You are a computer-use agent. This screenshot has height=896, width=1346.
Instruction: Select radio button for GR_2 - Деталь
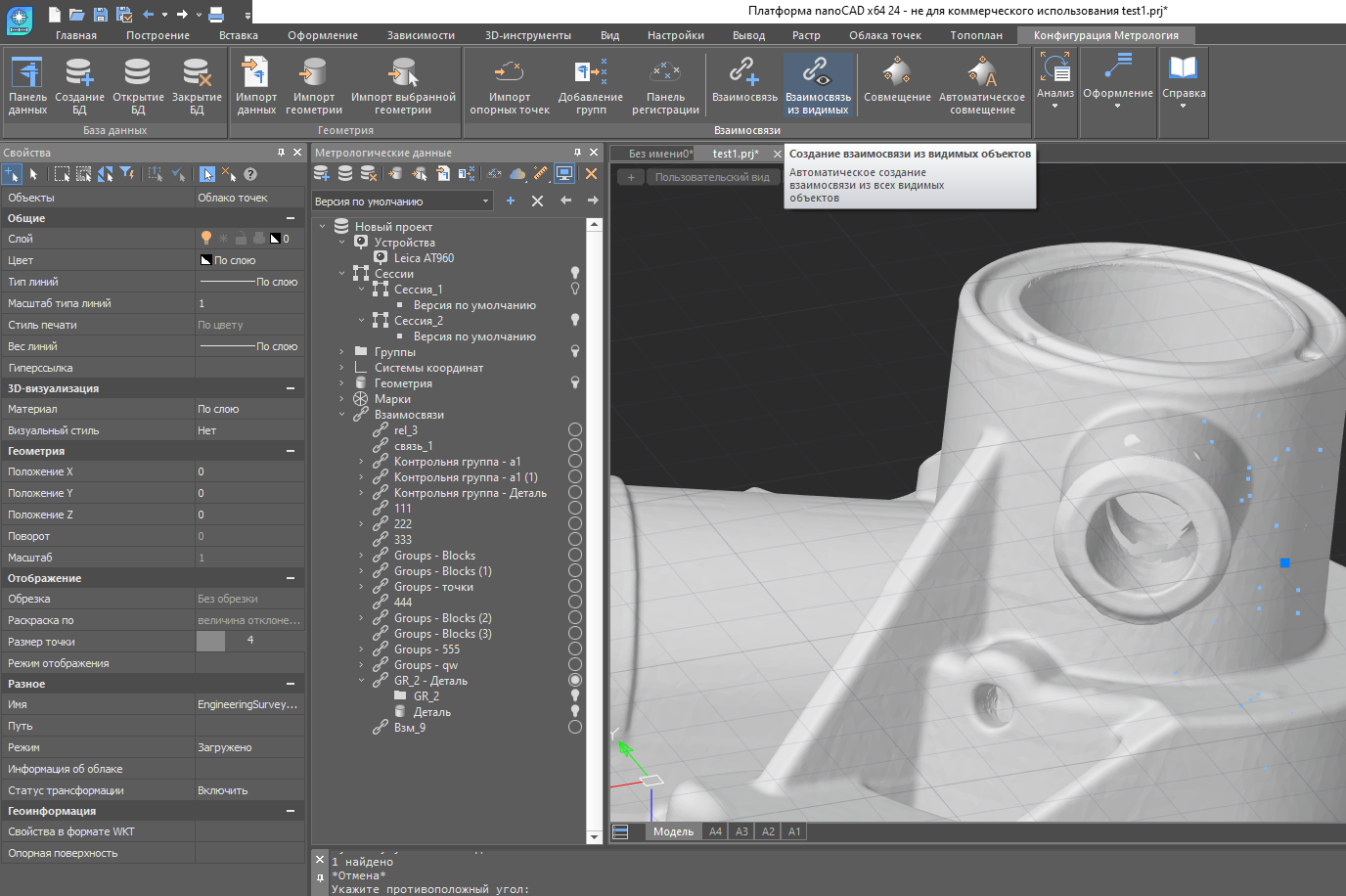click(x=575, y=680)
